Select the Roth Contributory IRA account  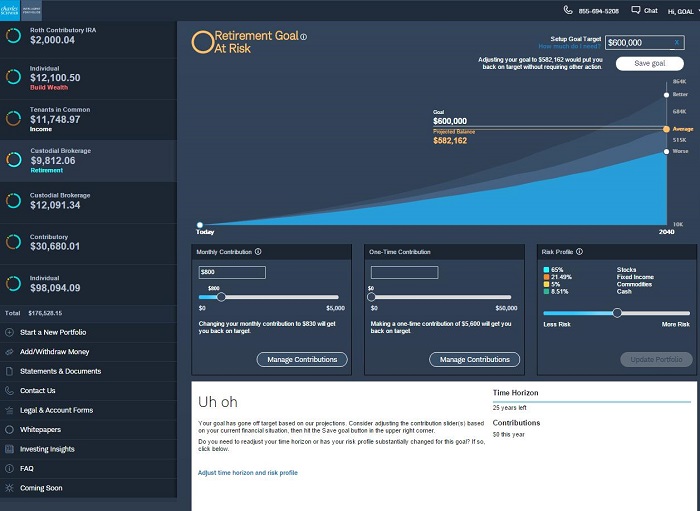[88, 36]
